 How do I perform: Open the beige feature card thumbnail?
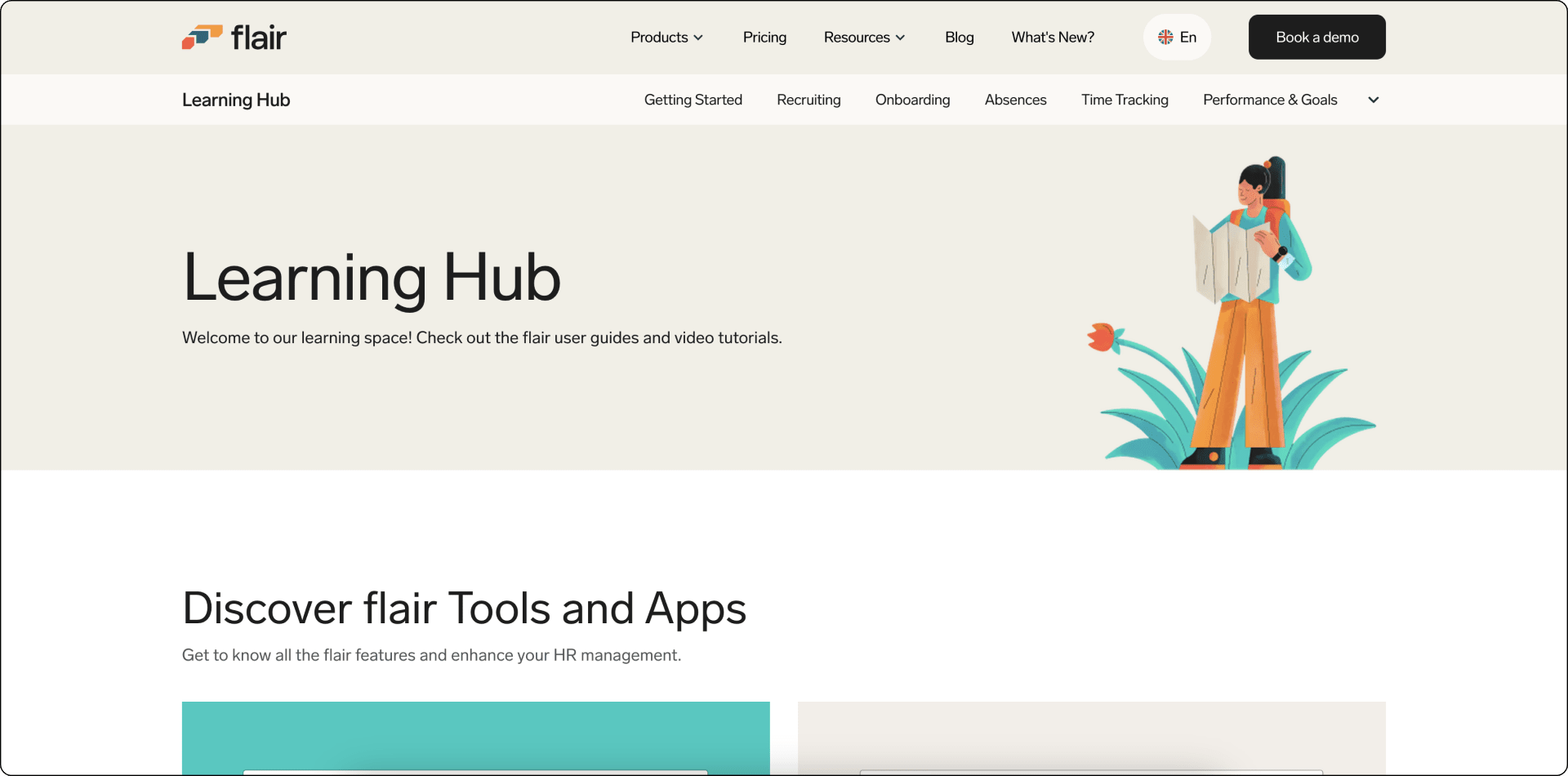[x=1091, y=738]
